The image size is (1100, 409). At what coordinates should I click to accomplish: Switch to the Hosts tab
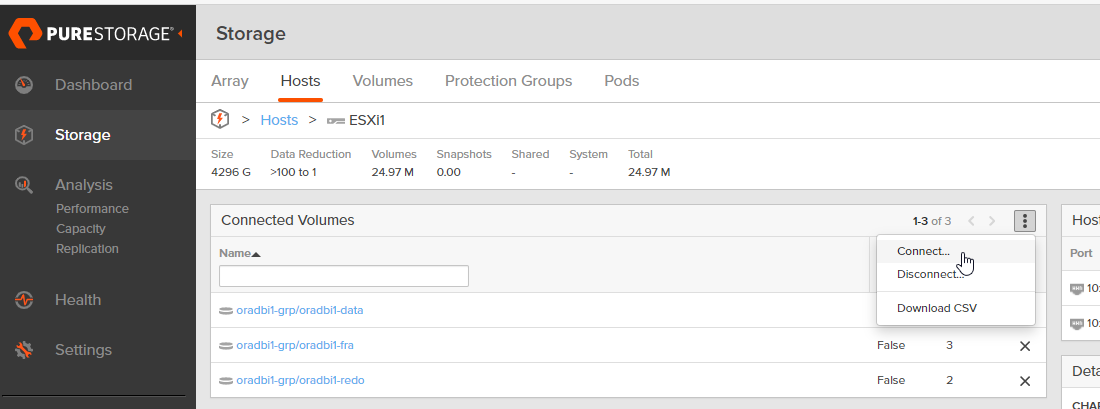tap(300, 81)
